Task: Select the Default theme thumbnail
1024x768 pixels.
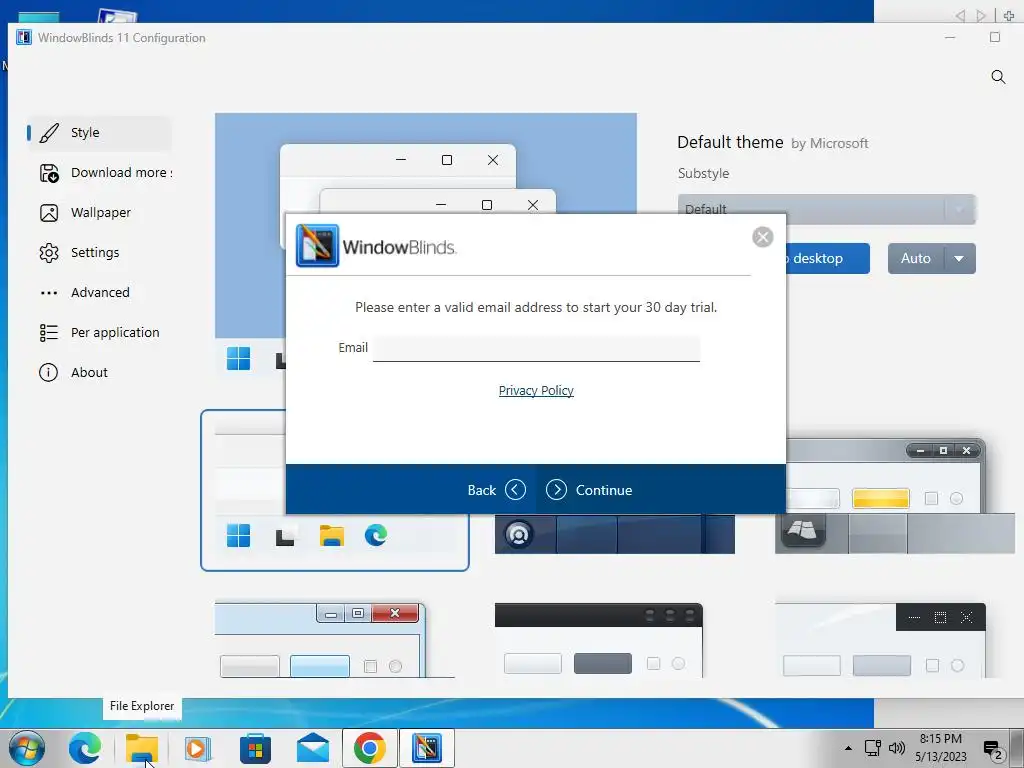Action: point(334,490)
